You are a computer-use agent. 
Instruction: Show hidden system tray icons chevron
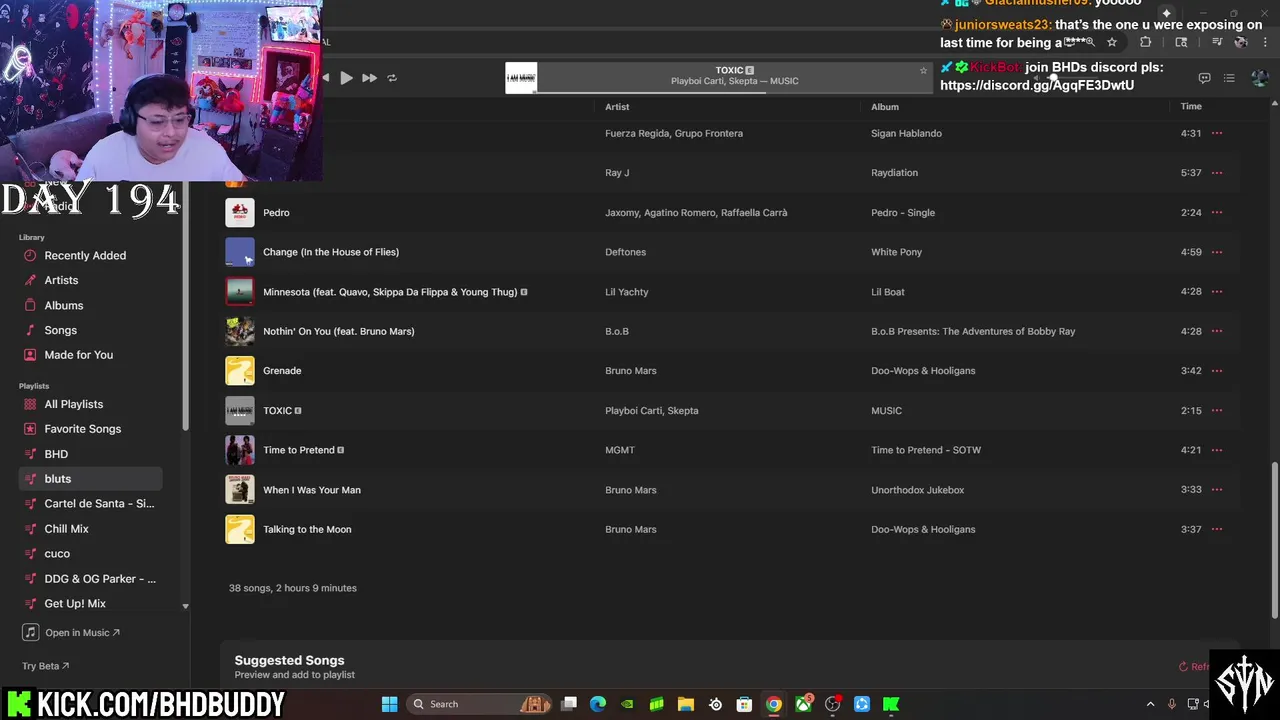[1150, 704]
